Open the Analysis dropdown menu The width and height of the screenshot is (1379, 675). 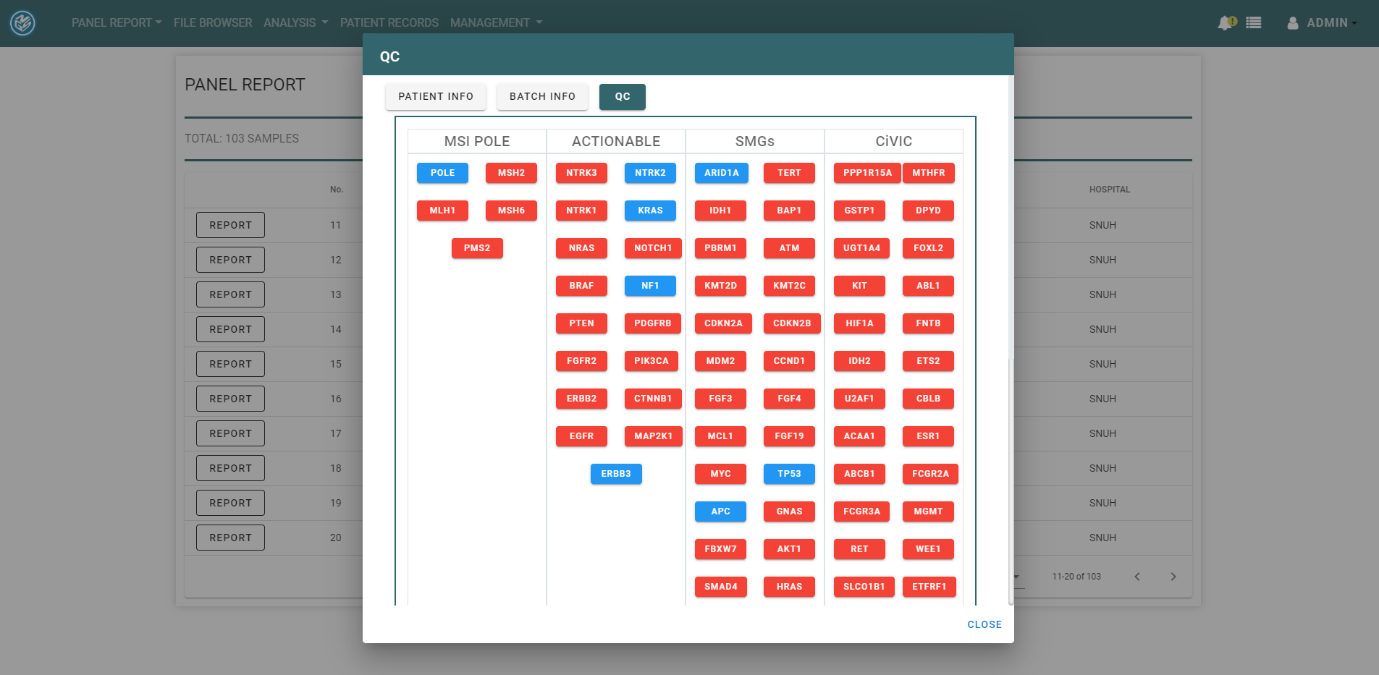[x=295, y=23]
